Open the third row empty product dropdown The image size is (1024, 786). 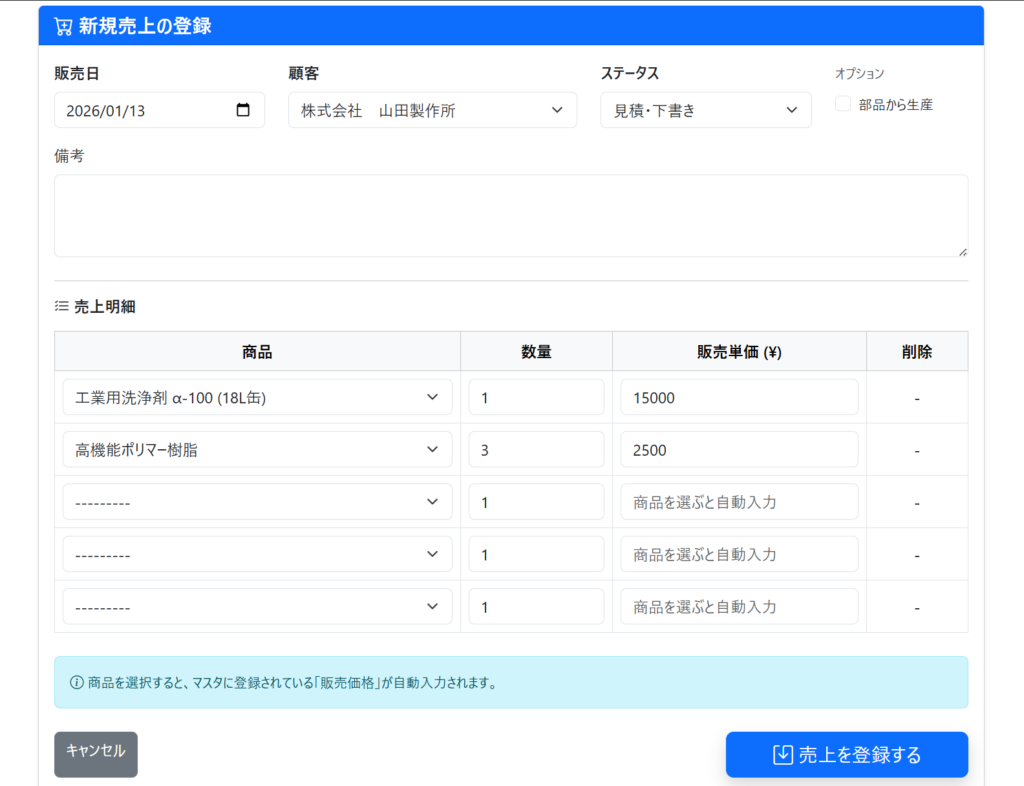coord(257,502)
